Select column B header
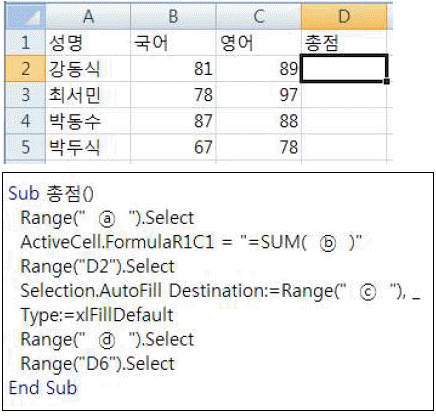436x416 pixels. (x=173, y=16)
